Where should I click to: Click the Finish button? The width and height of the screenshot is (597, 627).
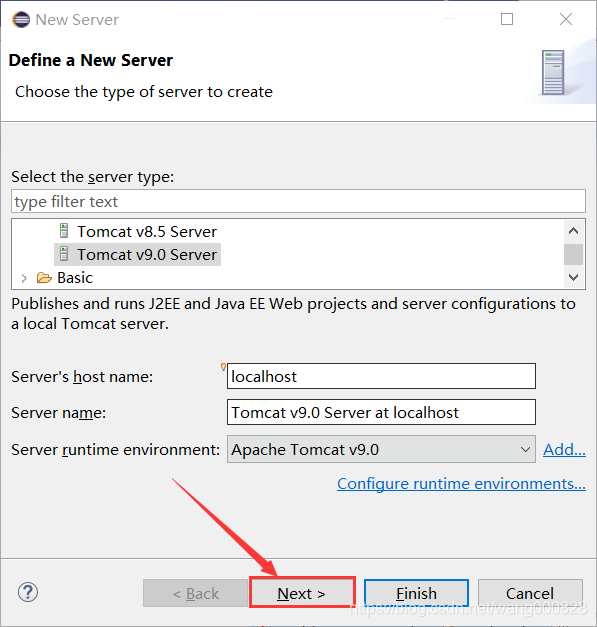(x=416, y=593)
